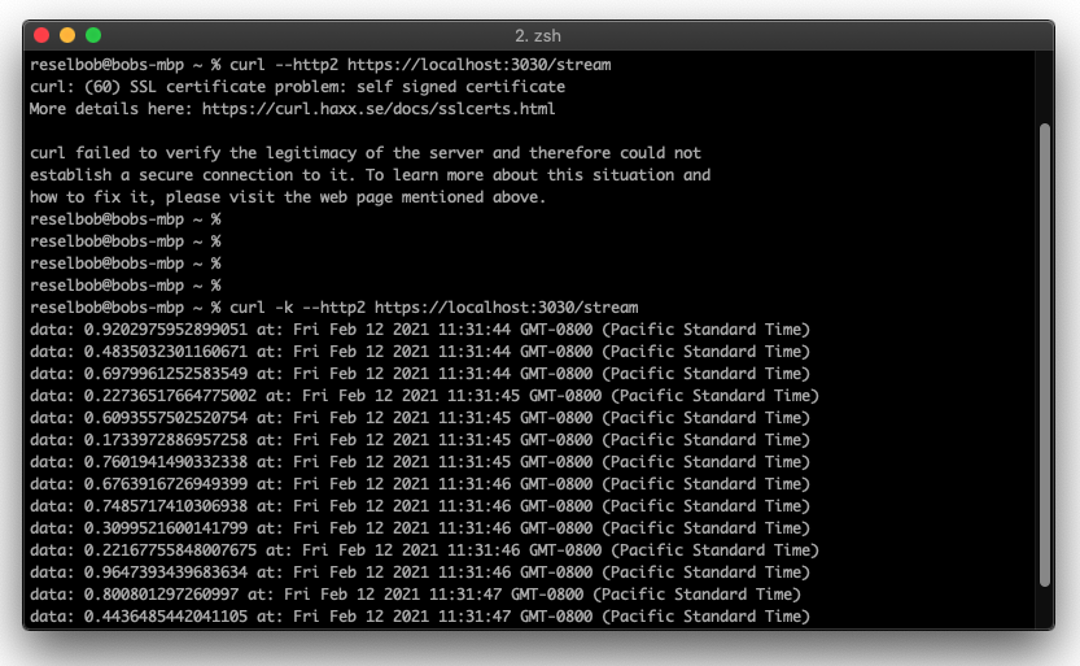This screenshot has width=1080, height=666.
Task: Close the zsh terminal window
Action: [41, 35]
